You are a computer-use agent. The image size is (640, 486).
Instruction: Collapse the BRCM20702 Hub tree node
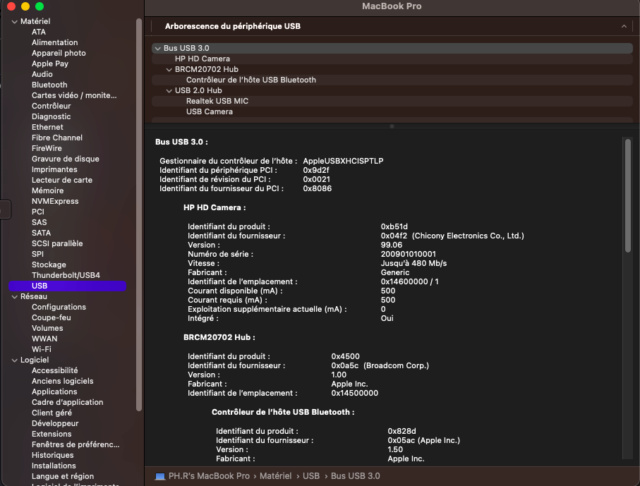pos(169,70)
